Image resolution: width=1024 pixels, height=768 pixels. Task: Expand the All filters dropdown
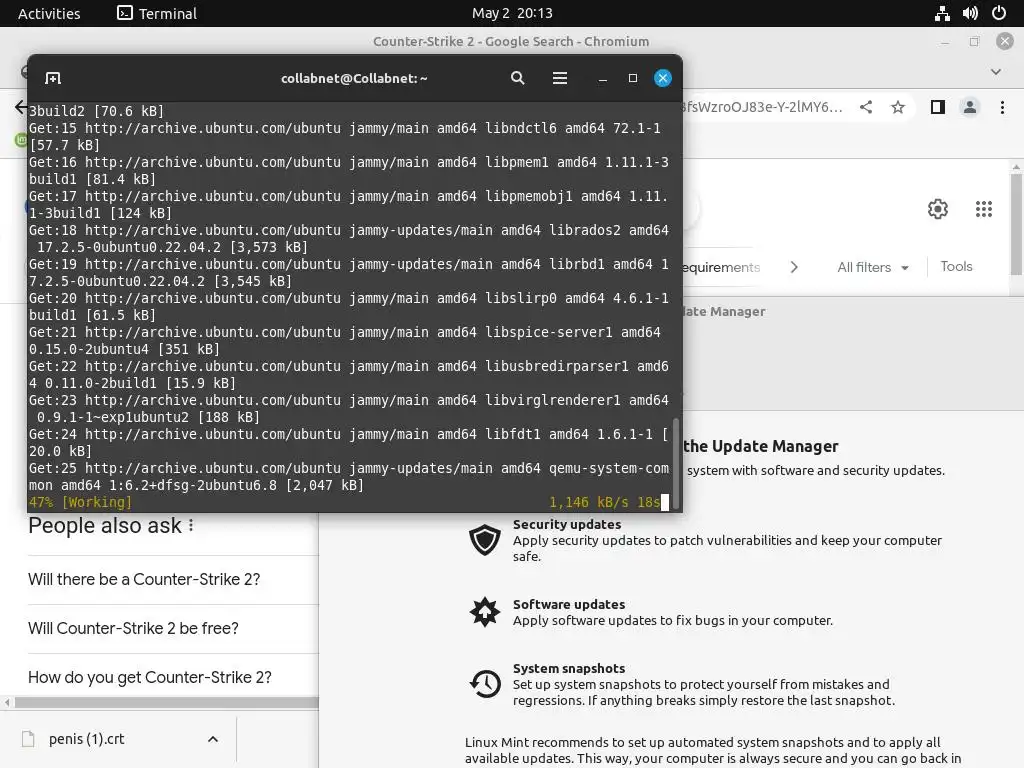pyautogui.click(x=872, y=267)
